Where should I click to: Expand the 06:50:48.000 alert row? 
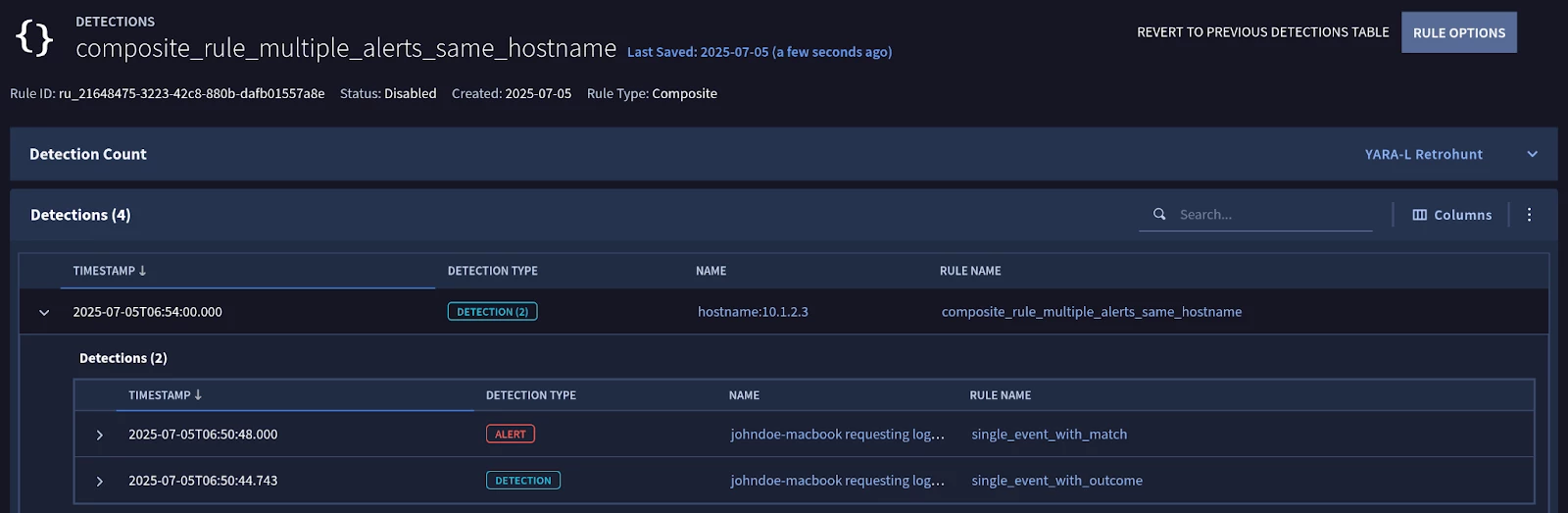99,435
